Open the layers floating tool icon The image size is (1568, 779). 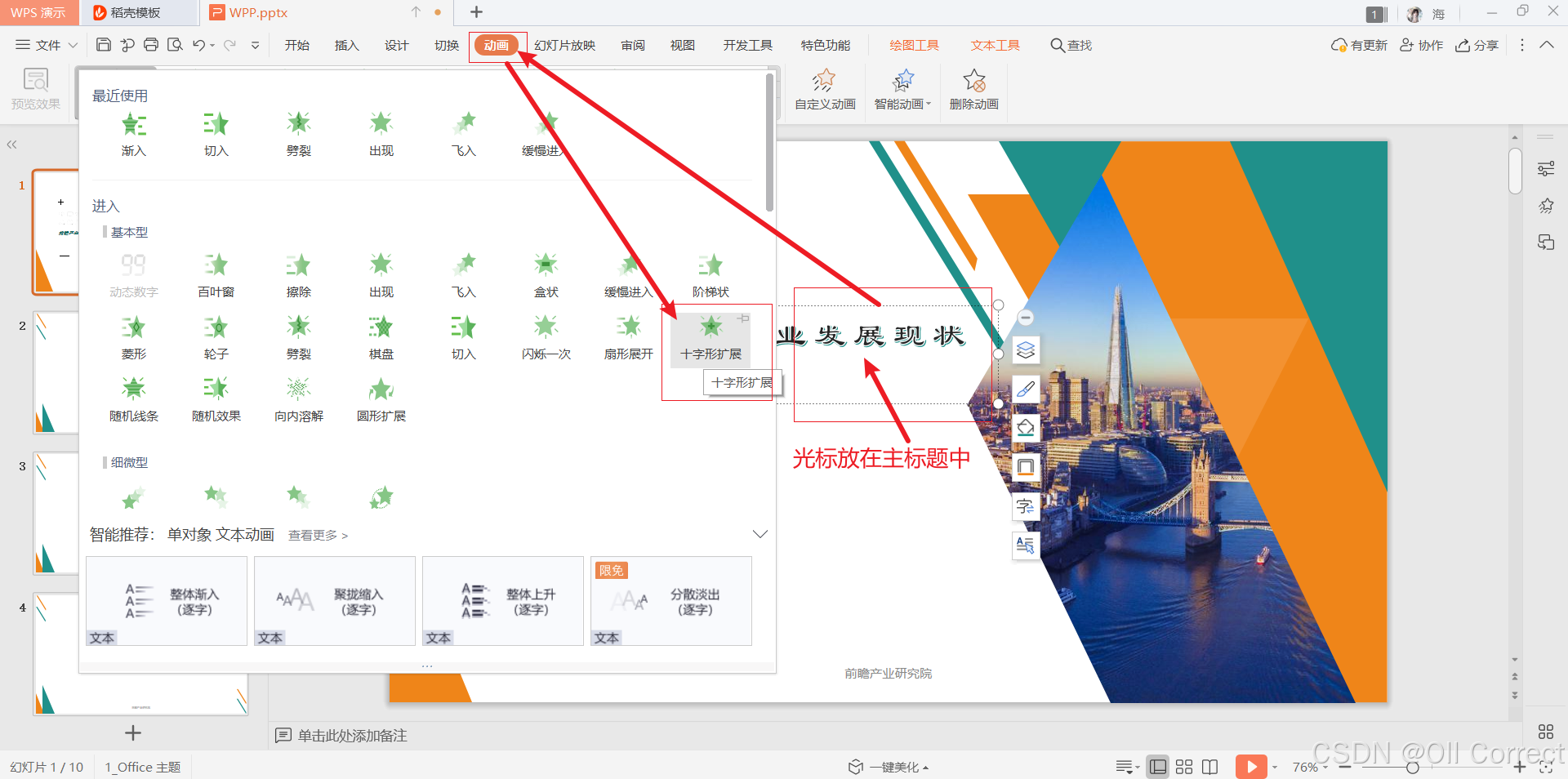(x=1026, y=350)
